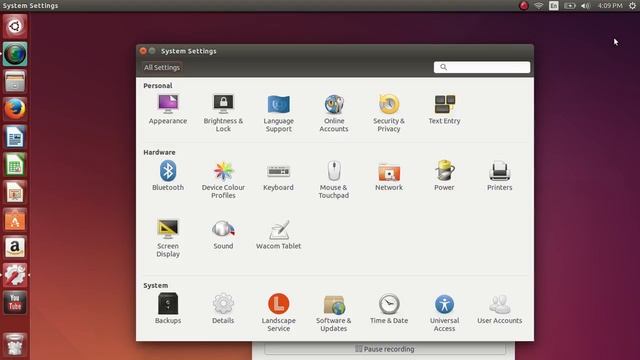Open Printers settings
Screen dimensions: 640x360
[500, 176]
